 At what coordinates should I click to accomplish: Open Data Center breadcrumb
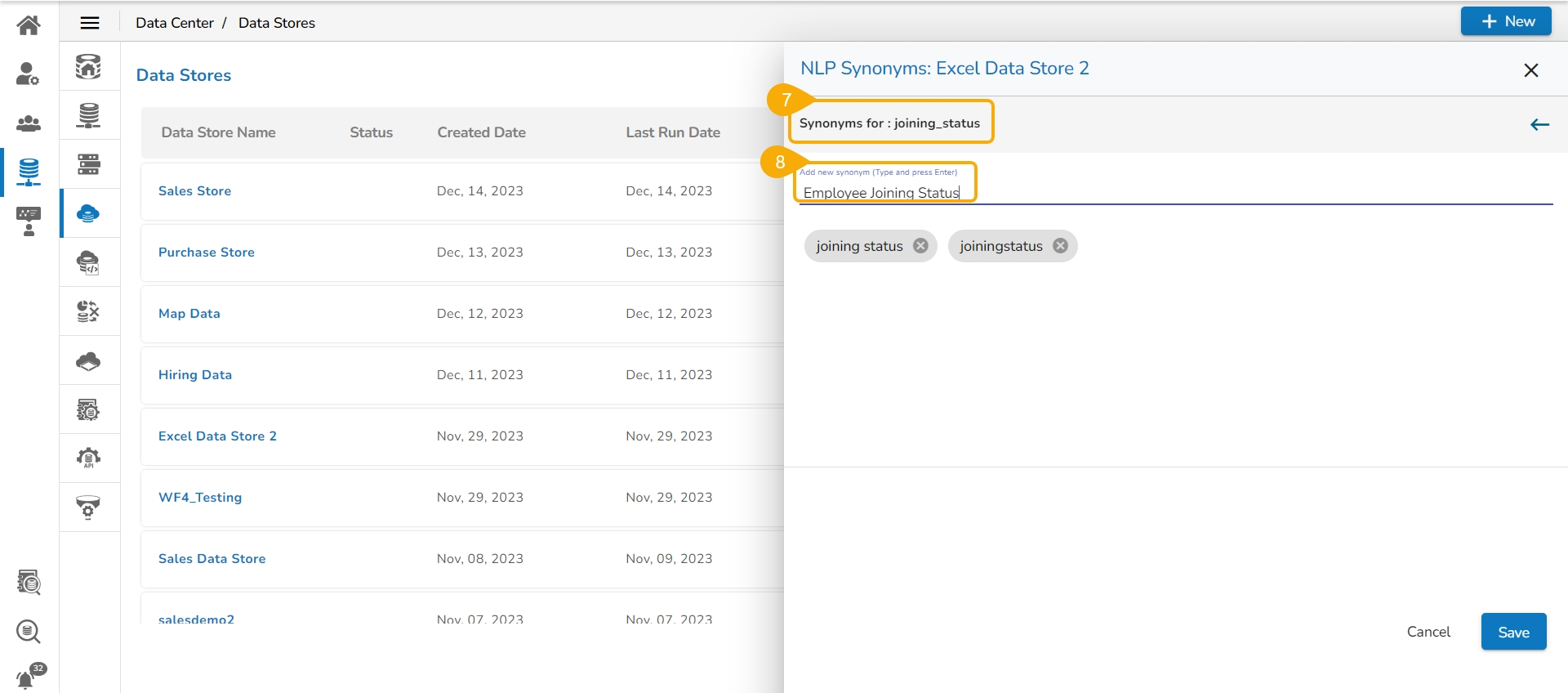pyautogui.click(x=175, y=23)
